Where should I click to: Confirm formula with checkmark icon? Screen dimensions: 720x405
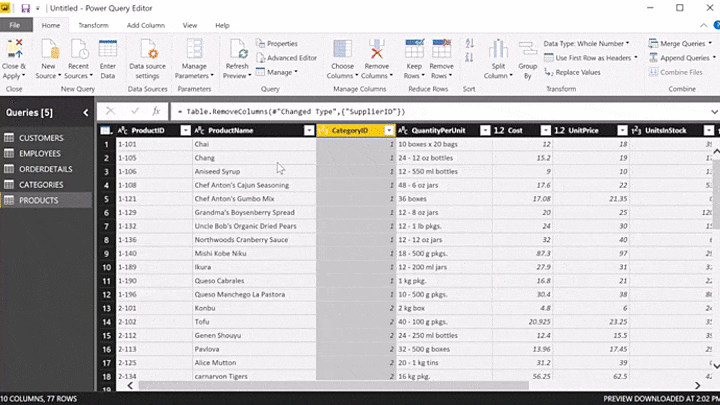135,111
